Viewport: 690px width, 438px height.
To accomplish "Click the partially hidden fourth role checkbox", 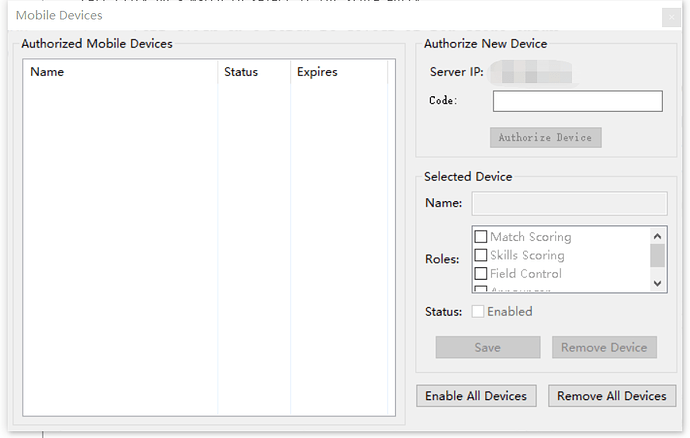I will pos(481,289).
